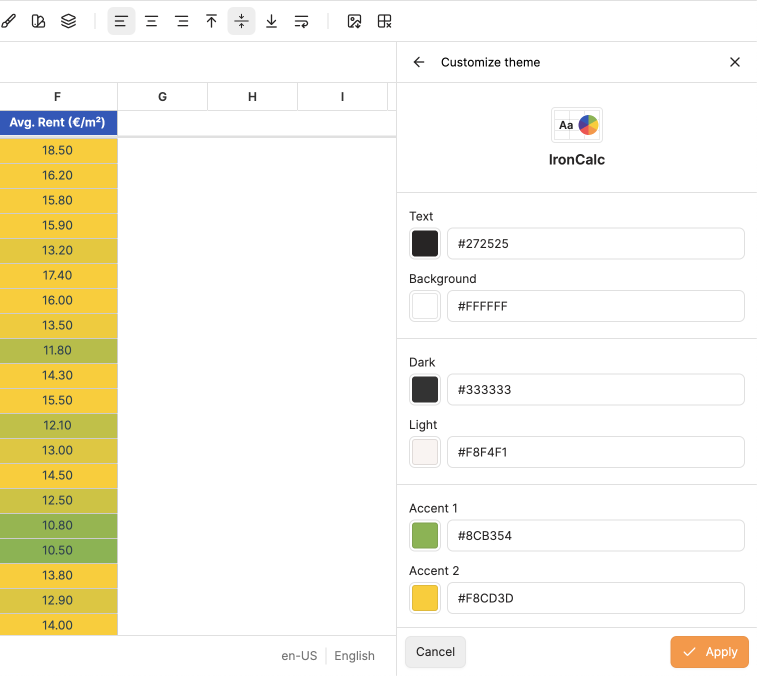The width and height of the screenshot is (757, 676).
Task: Go back from Customize theme panel
Action: (419, 62)
